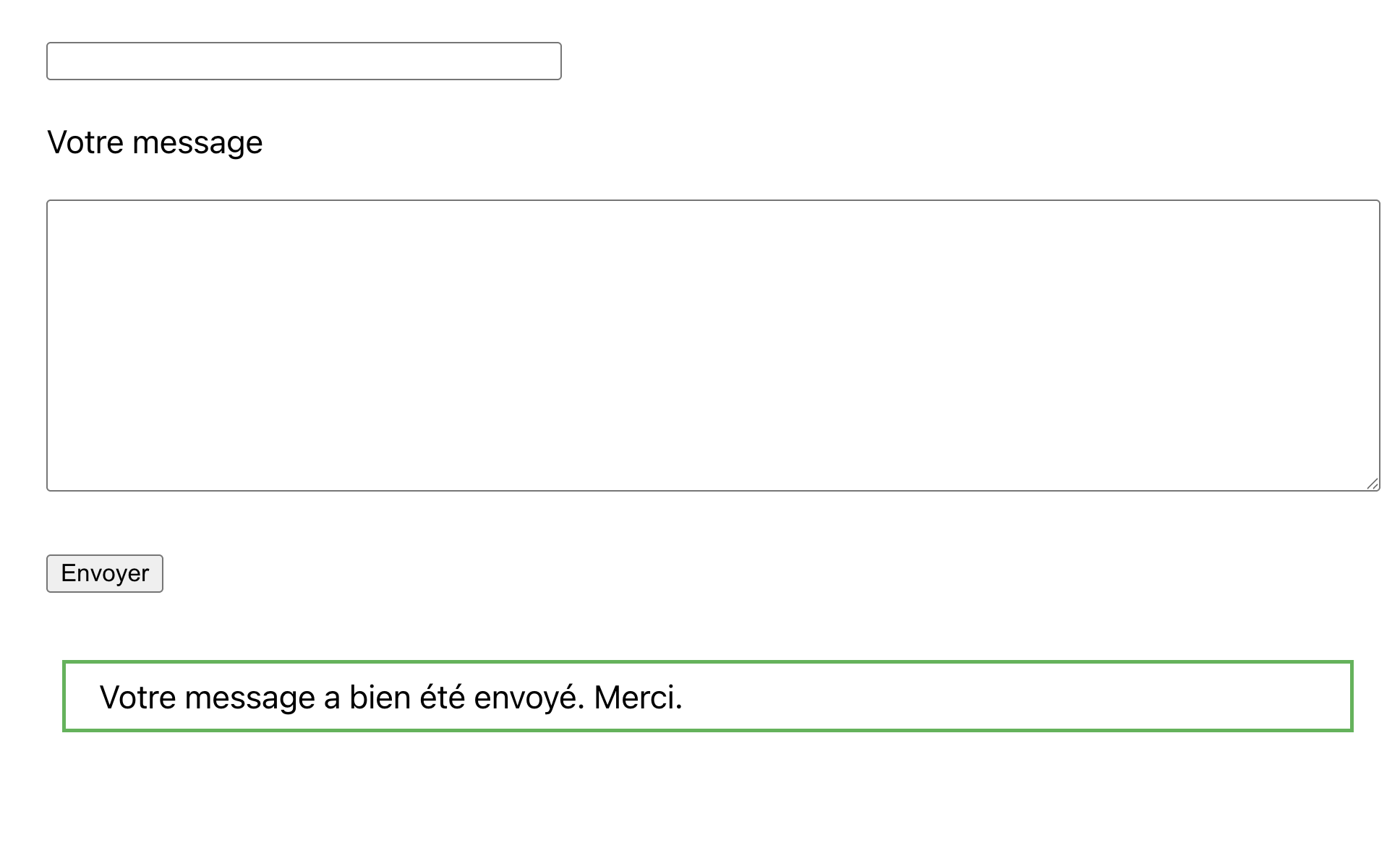The height and width of the screenshot is (853, 1400).
Task: Click the single-line text field at top
Action: coord(304,61)
